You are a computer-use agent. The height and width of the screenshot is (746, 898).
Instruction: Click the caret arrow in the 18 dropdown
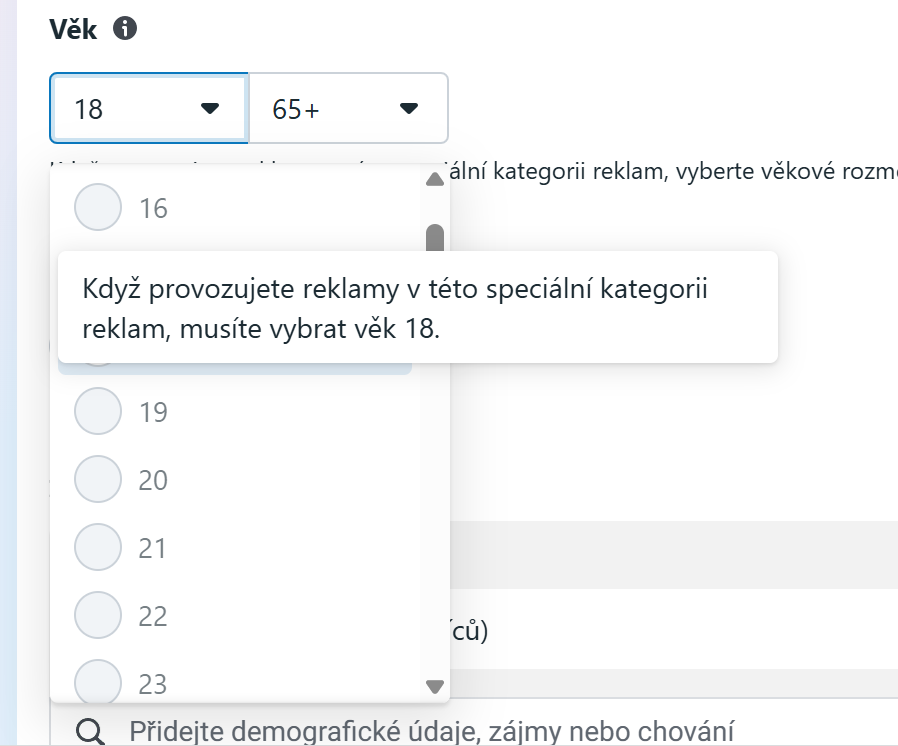pos(209,108)
